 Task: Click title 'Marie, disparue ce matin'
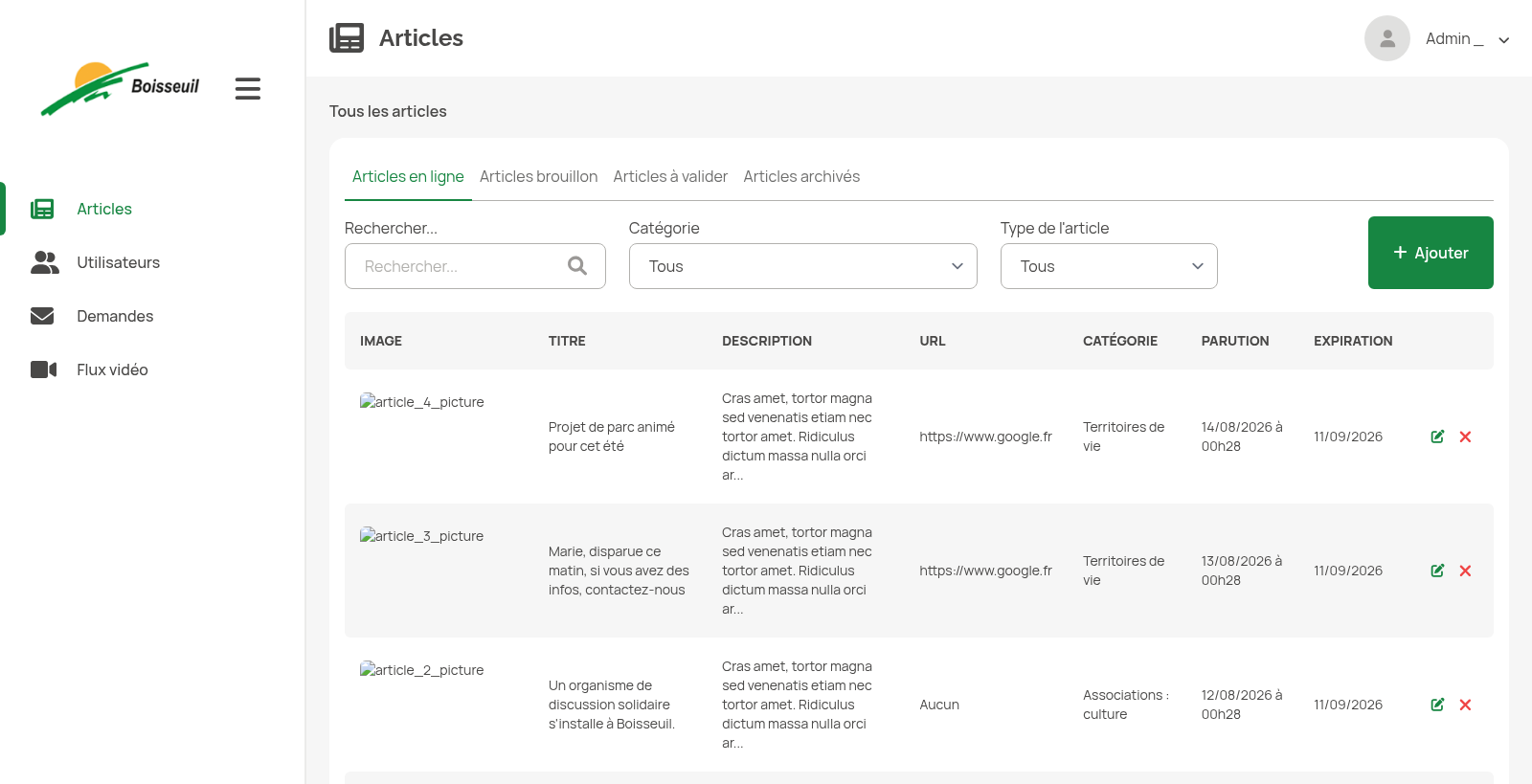[619, 571]
